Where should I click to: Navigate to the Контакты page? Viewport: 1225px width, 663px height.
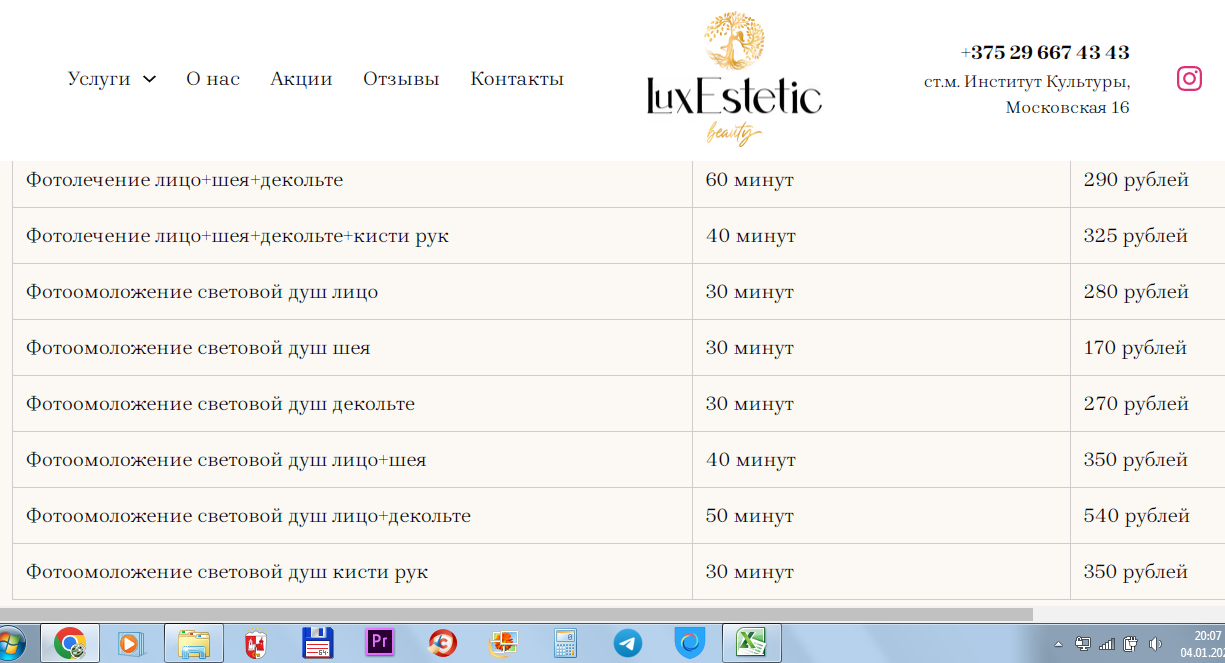click(517, 79)
